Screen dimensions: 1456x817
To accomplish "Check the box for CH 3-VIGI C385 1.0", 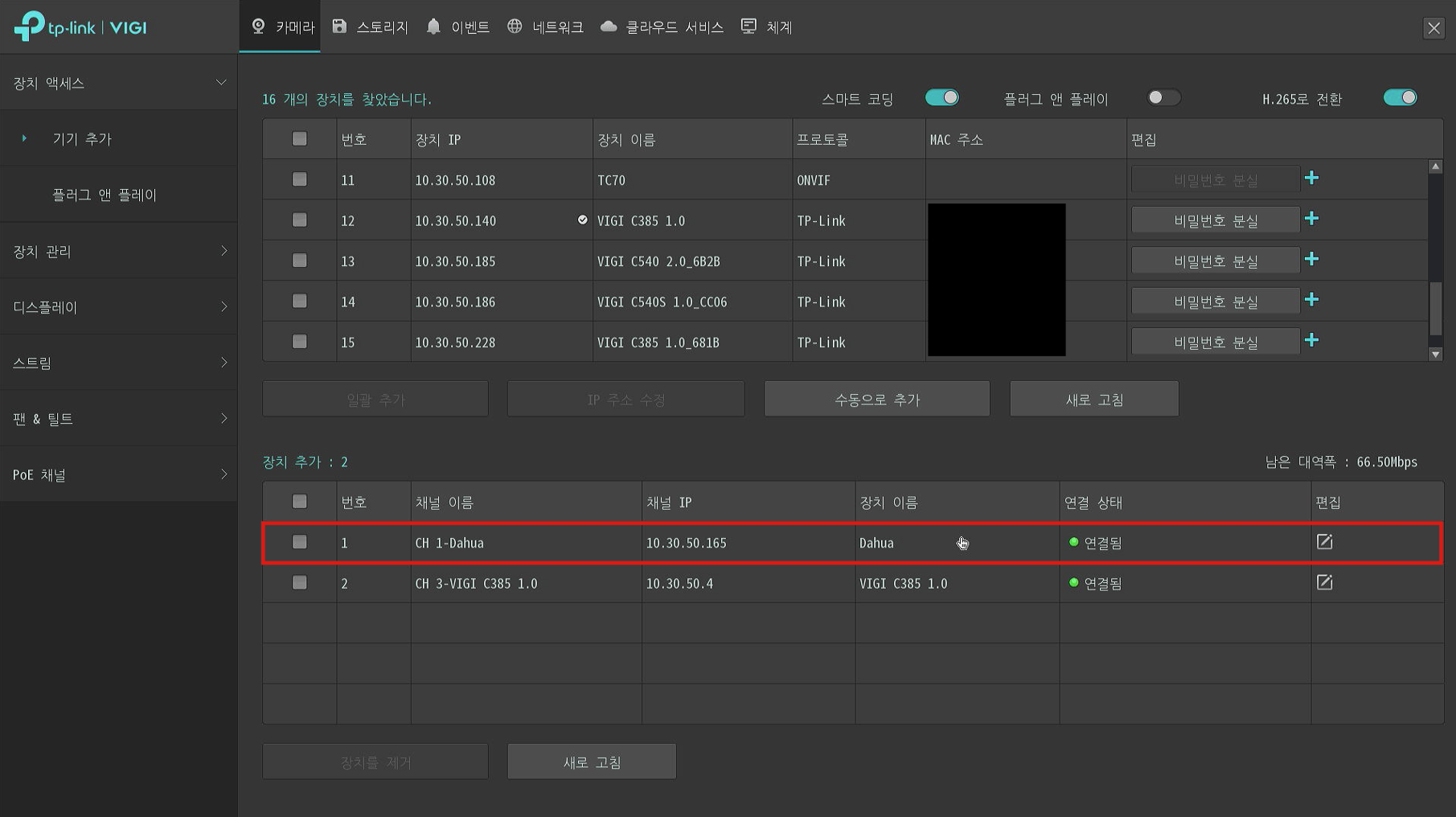I will (x=299, y=582).
